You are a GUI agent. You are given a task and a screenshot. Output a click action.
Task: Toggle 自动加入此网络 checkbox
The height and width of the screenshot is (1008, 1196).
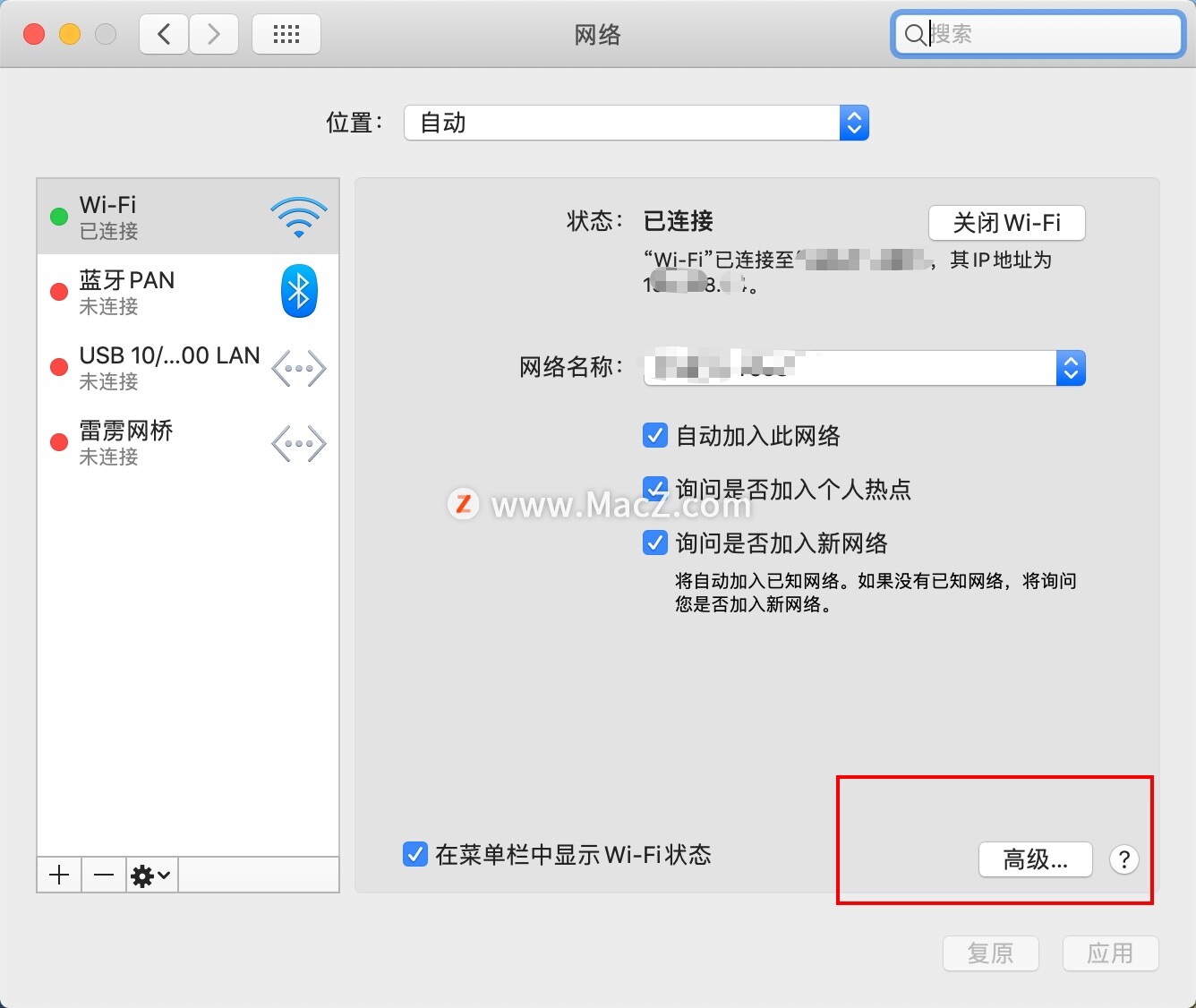(x=655, y=436)
